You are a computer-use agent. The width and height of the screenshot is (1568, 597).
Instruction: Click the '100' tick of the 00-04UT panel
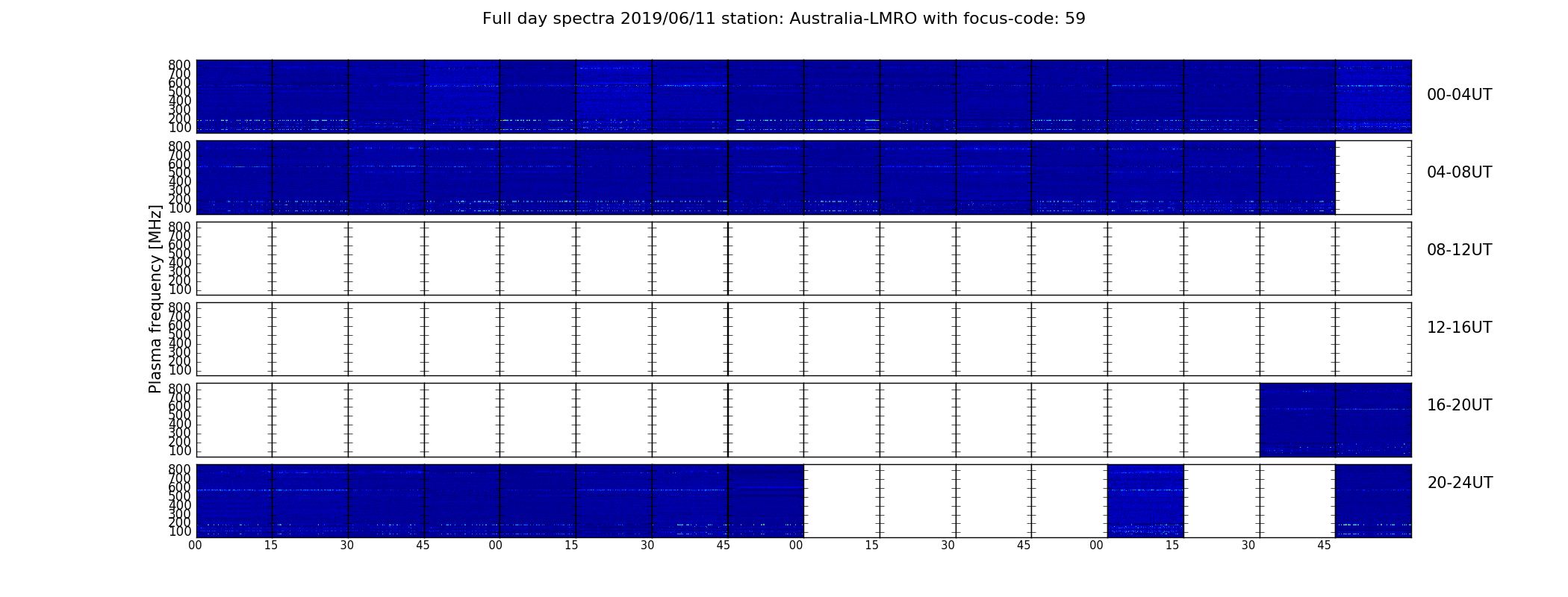point(180,128)
